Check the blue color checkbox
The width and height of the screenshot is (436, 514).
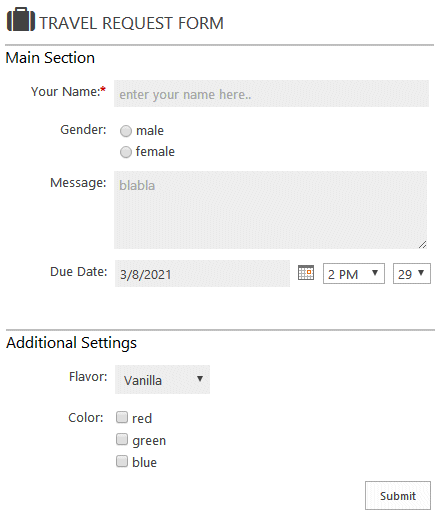coord(122,461)
